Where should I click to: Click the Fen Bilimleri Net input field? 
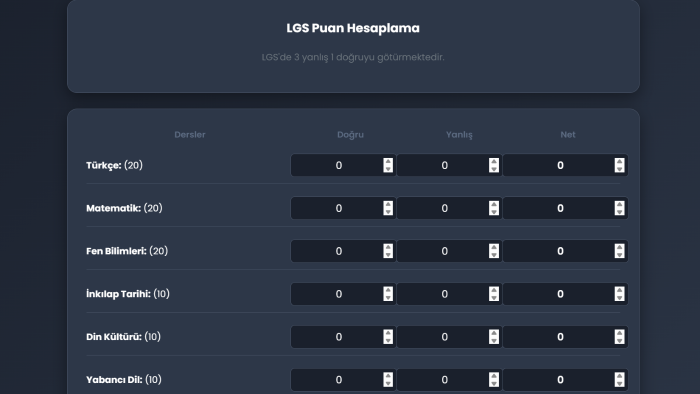(565, 251)
